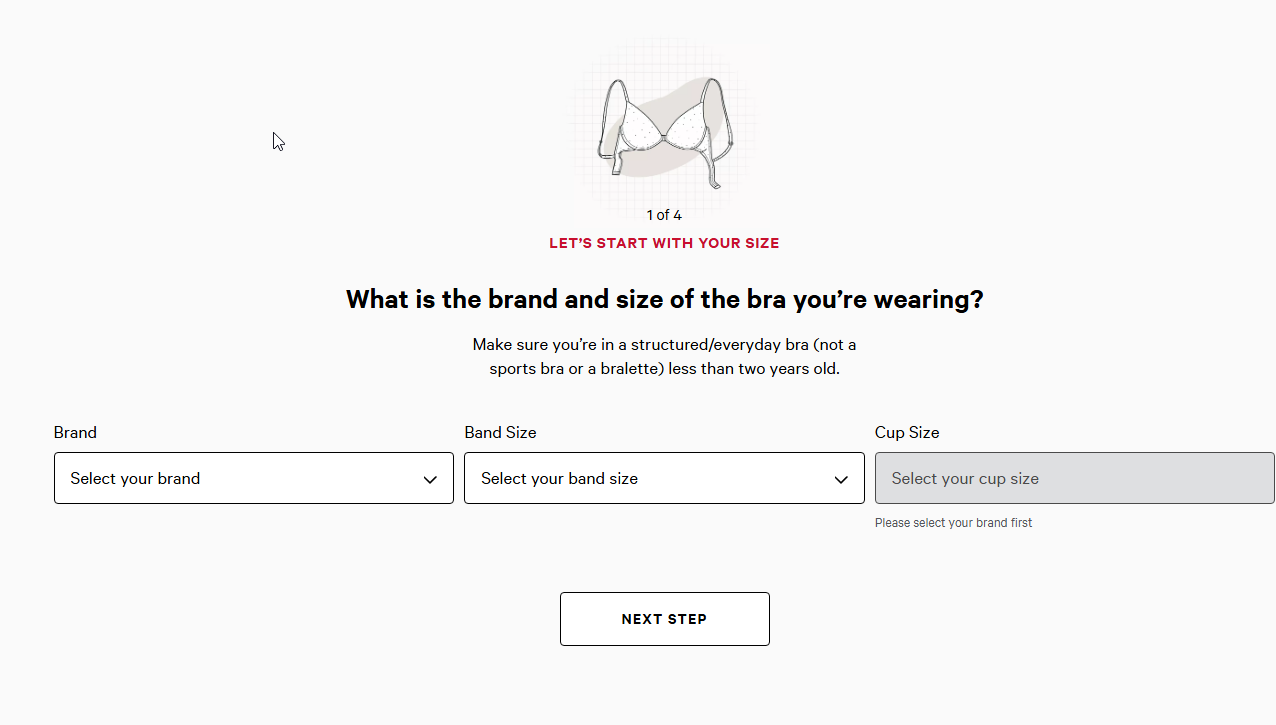Expand the Band Size dropdown
Image resolution: width=1276 pixels, height=725 pixels.
coord(664,478)
